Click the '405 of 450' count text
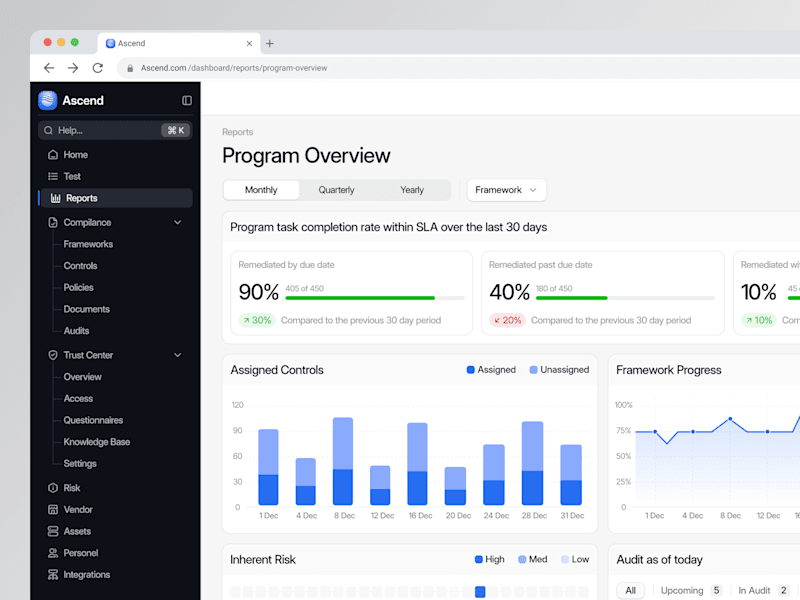 (304, 288)
